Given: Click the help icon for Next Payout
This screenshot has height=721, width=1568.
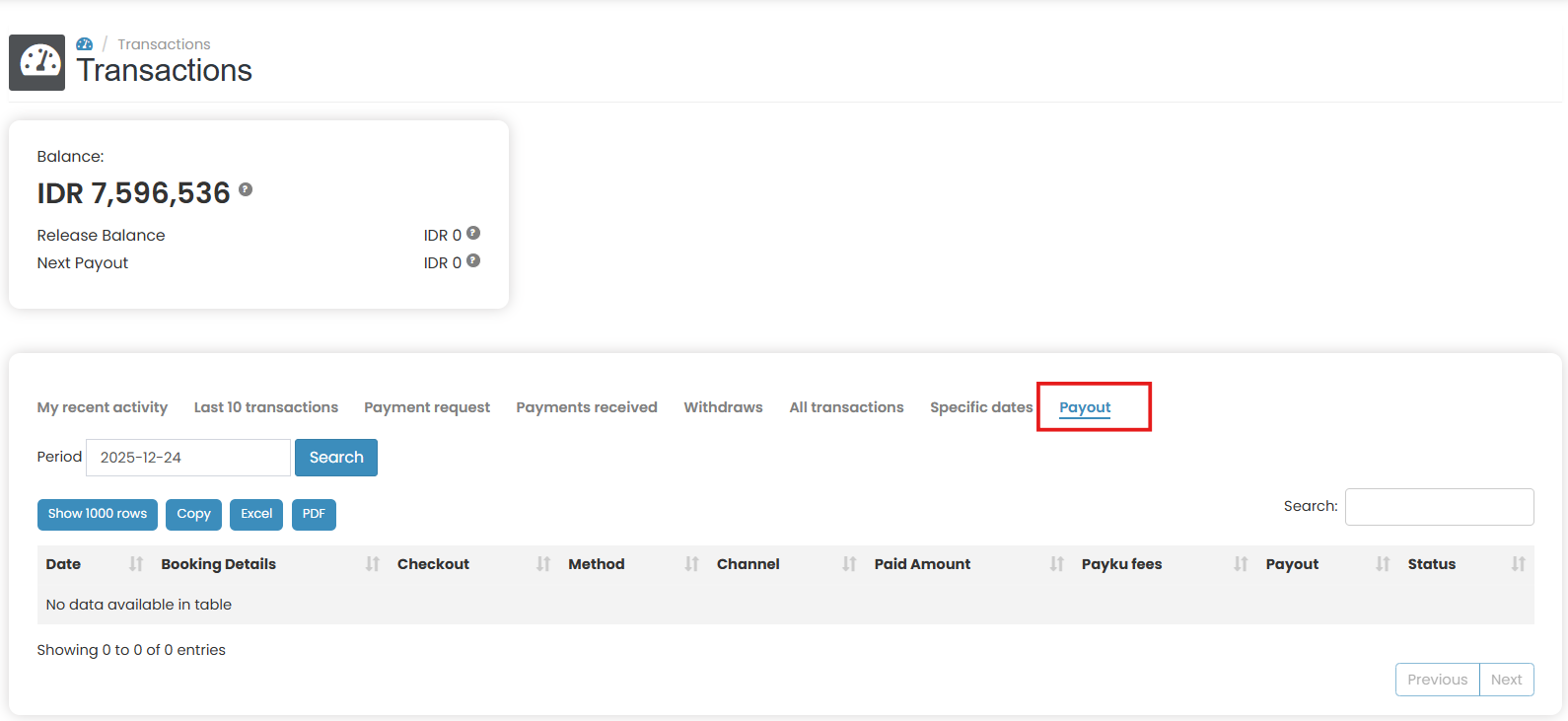Looking at the screenshot, I should tap(473, 260).
